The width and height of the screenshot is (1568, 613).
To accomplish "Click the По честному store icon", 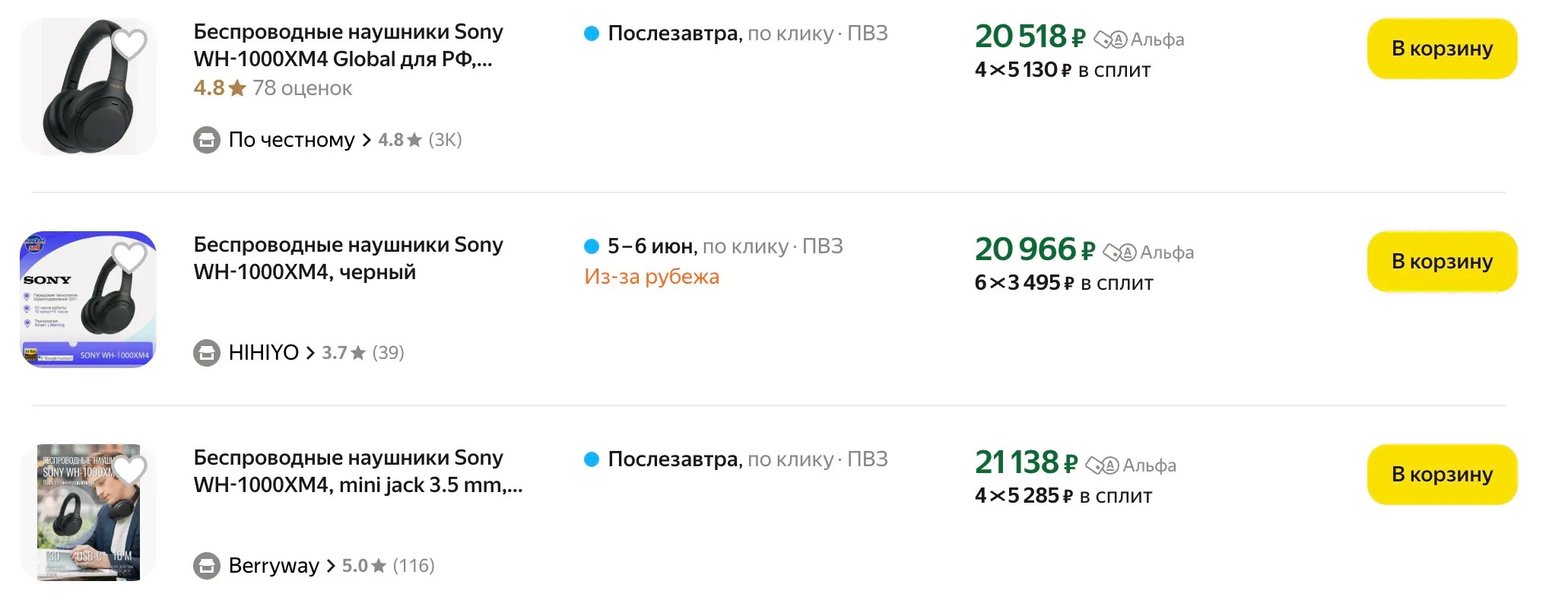I will [206, 140].
